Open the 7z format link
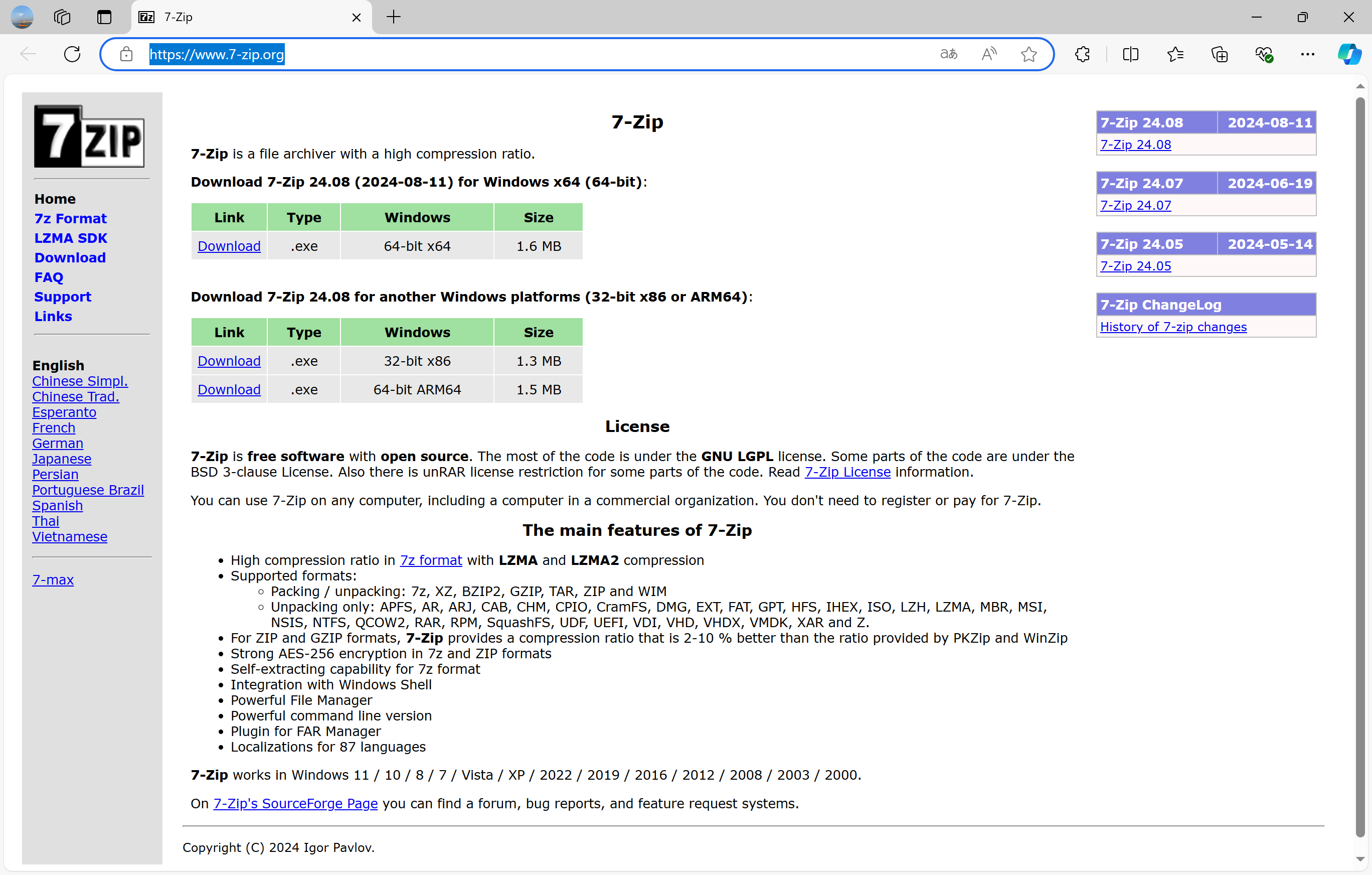Viewport: 1372px width, 875px height. (x=431, y=560)
